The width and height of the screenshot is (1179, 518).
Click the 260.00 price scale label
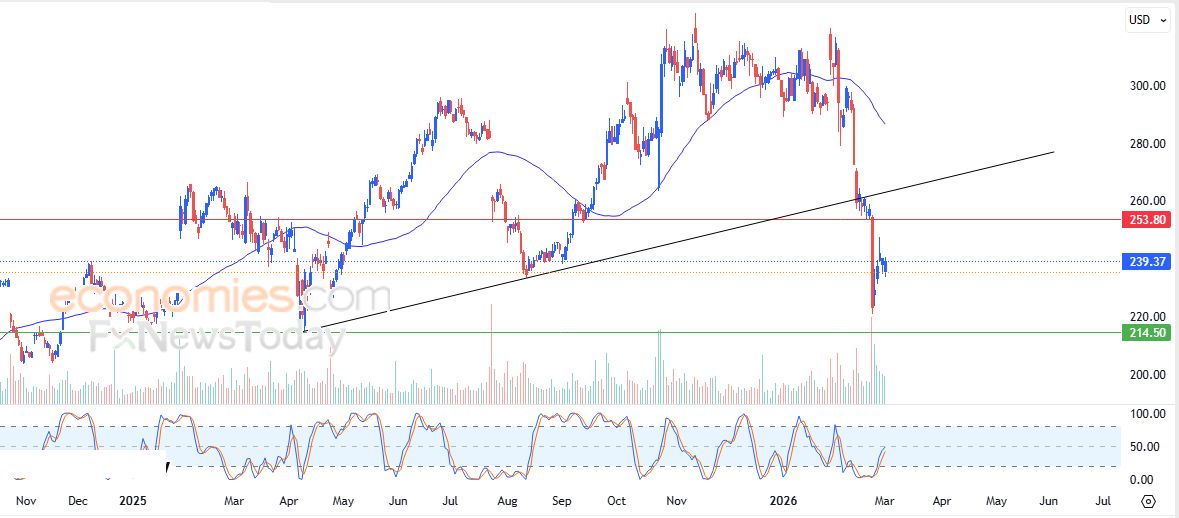coord(1145,201)
